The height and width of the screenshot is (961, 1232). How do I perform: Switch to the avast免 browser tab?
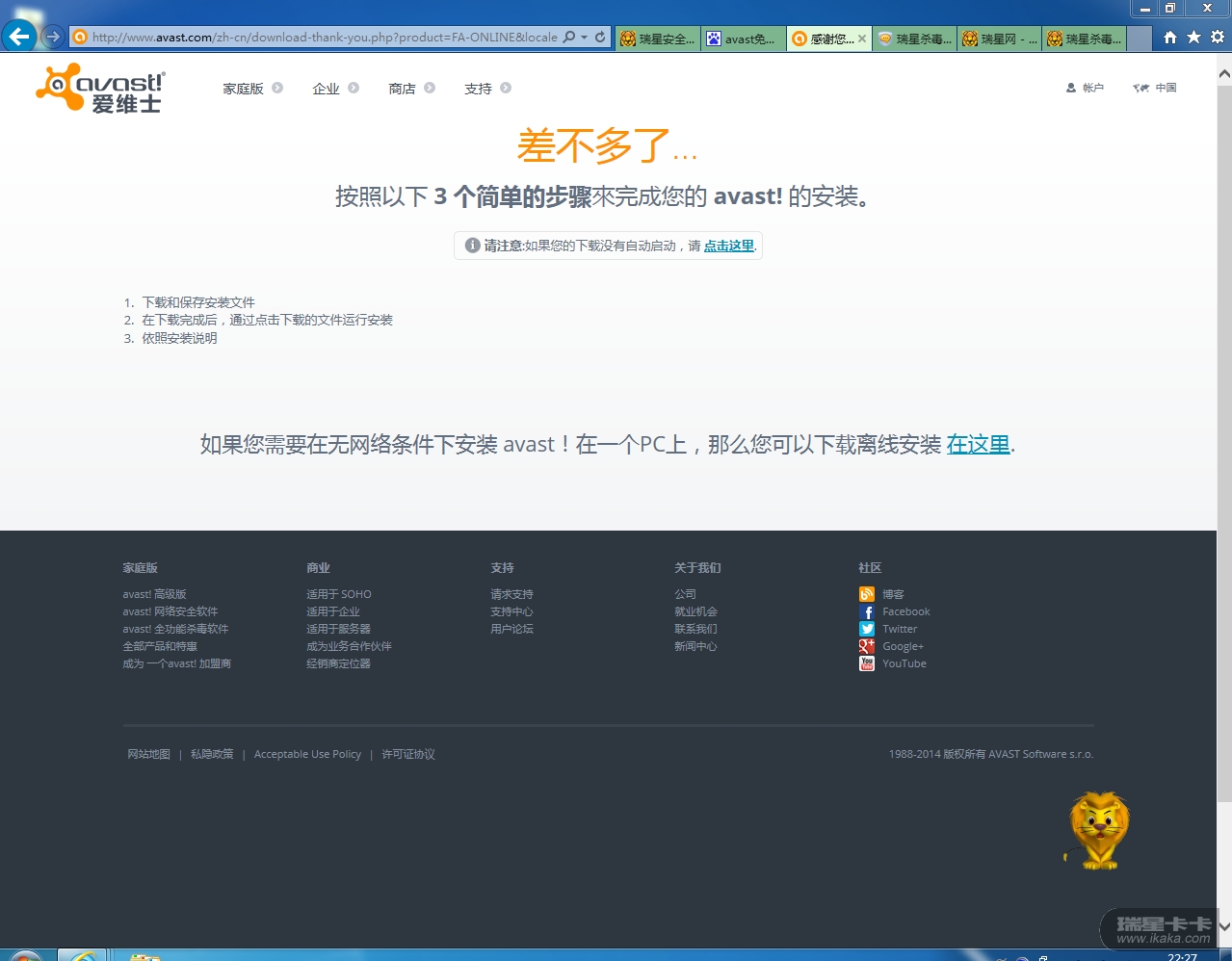[742, 39]
